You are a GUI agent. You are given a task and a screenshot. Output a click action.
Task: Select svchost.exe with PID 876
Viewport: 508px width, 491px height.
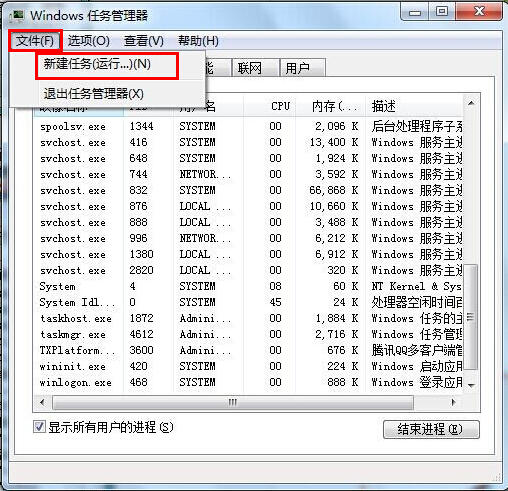(x=248, y=206)
